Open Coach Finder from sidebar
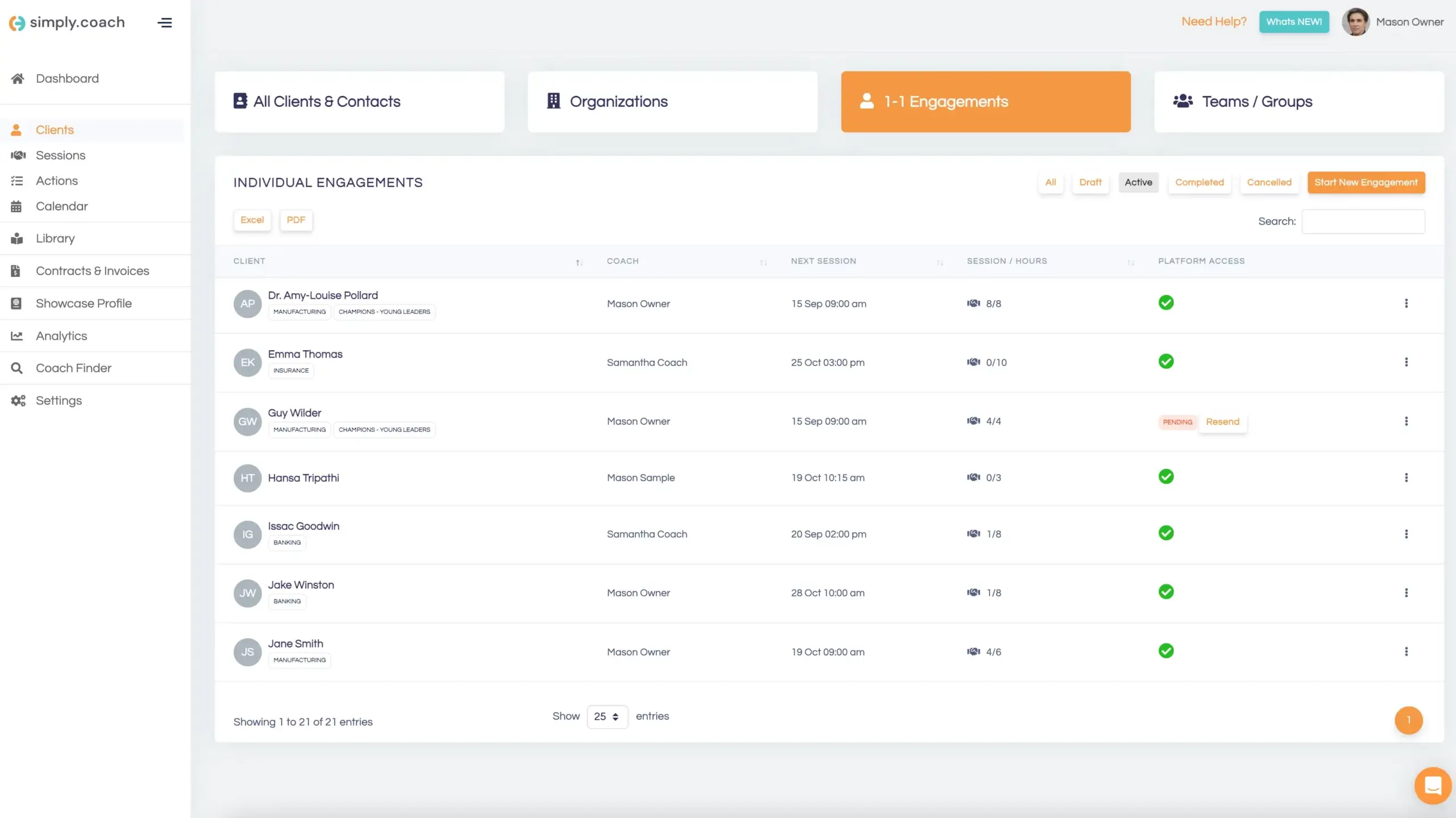Screen dimensions: 1456x818 pos(73,368)
